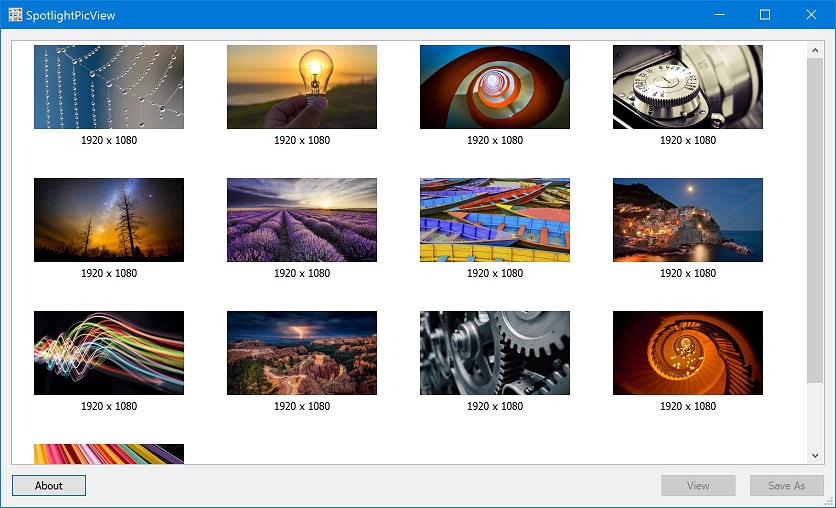The width and height of the screenshot is (836, 508).
Task: Click 1920 x 1080 label under colorful boats
Action: [x=495, y=273]
